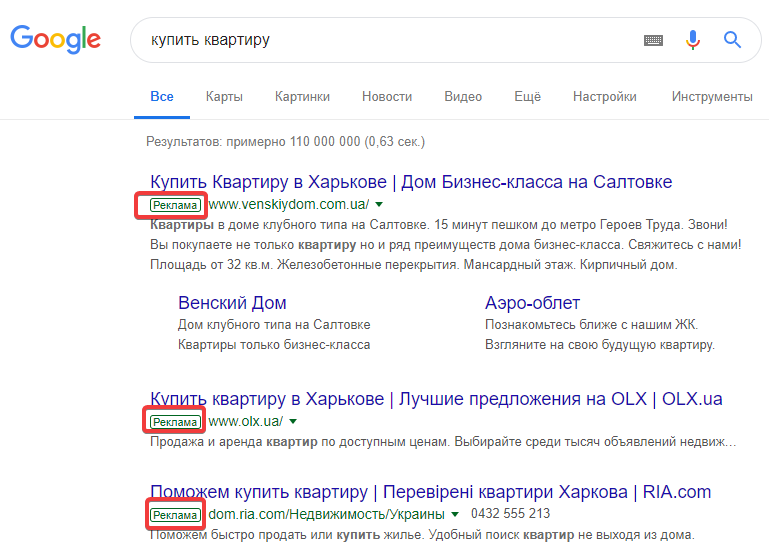Expand the arrow next to www.venskiydom.com.ua
The image size is (769, 560).
pyautogui.click(x=379, y=204)
